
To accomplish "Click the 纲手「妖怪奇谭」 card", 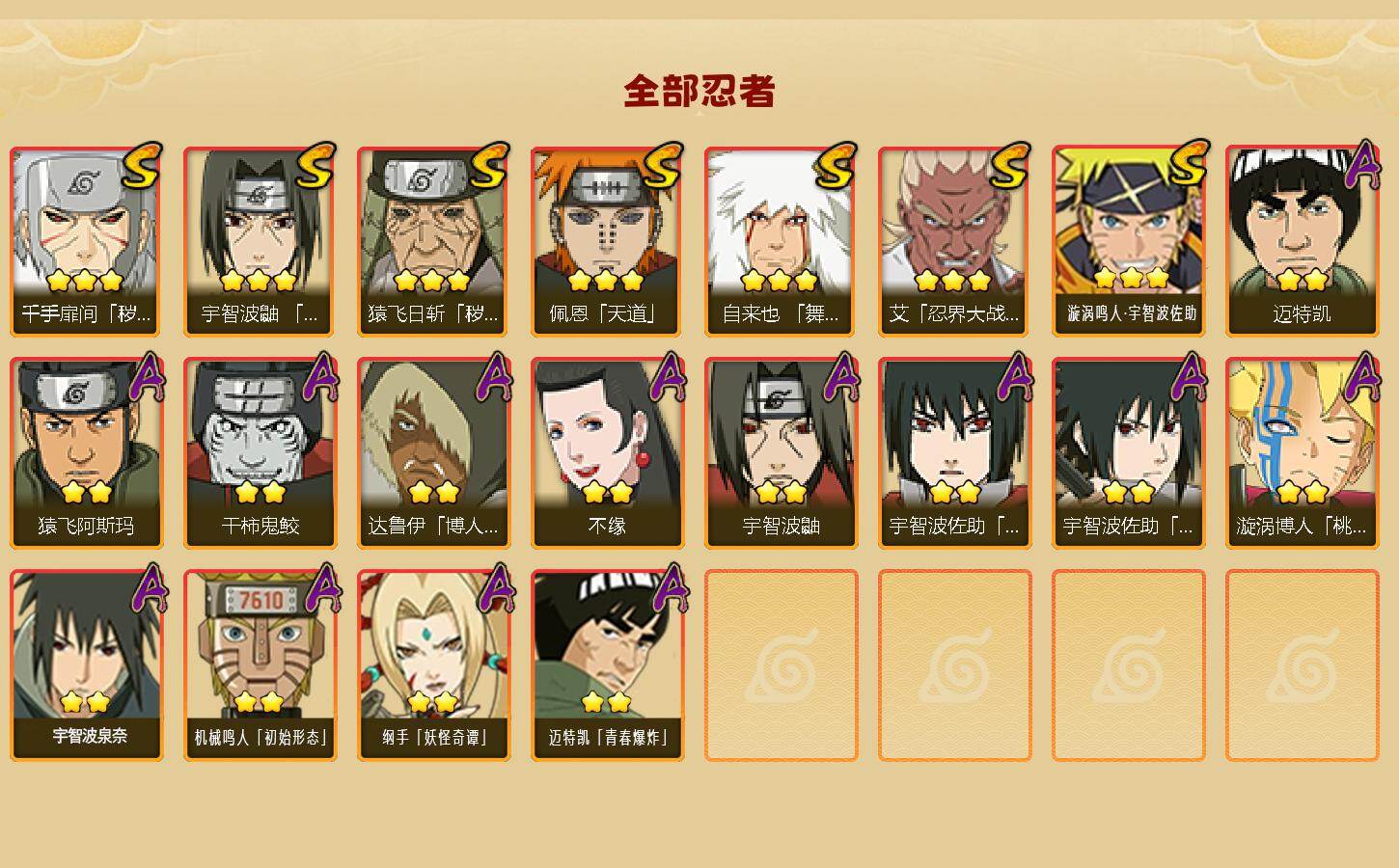I will [433, 665].
